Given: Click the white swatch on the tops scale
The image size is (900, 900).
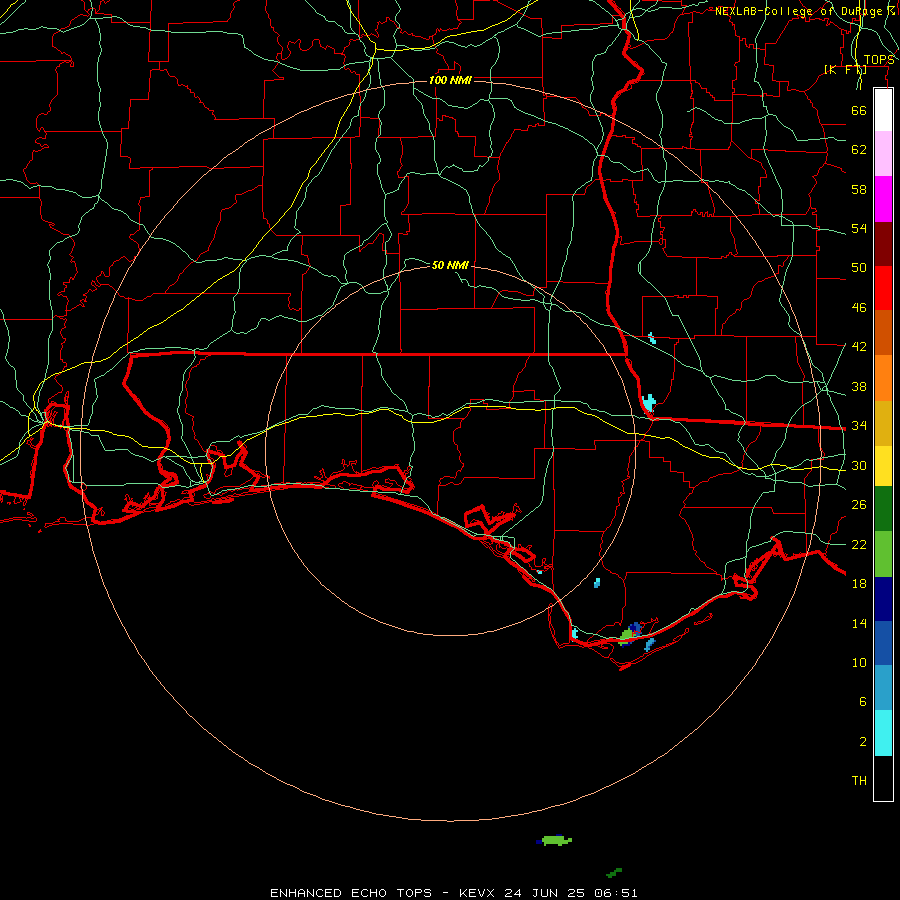Looking at the screenshot, I should click(x=883, y=110).
